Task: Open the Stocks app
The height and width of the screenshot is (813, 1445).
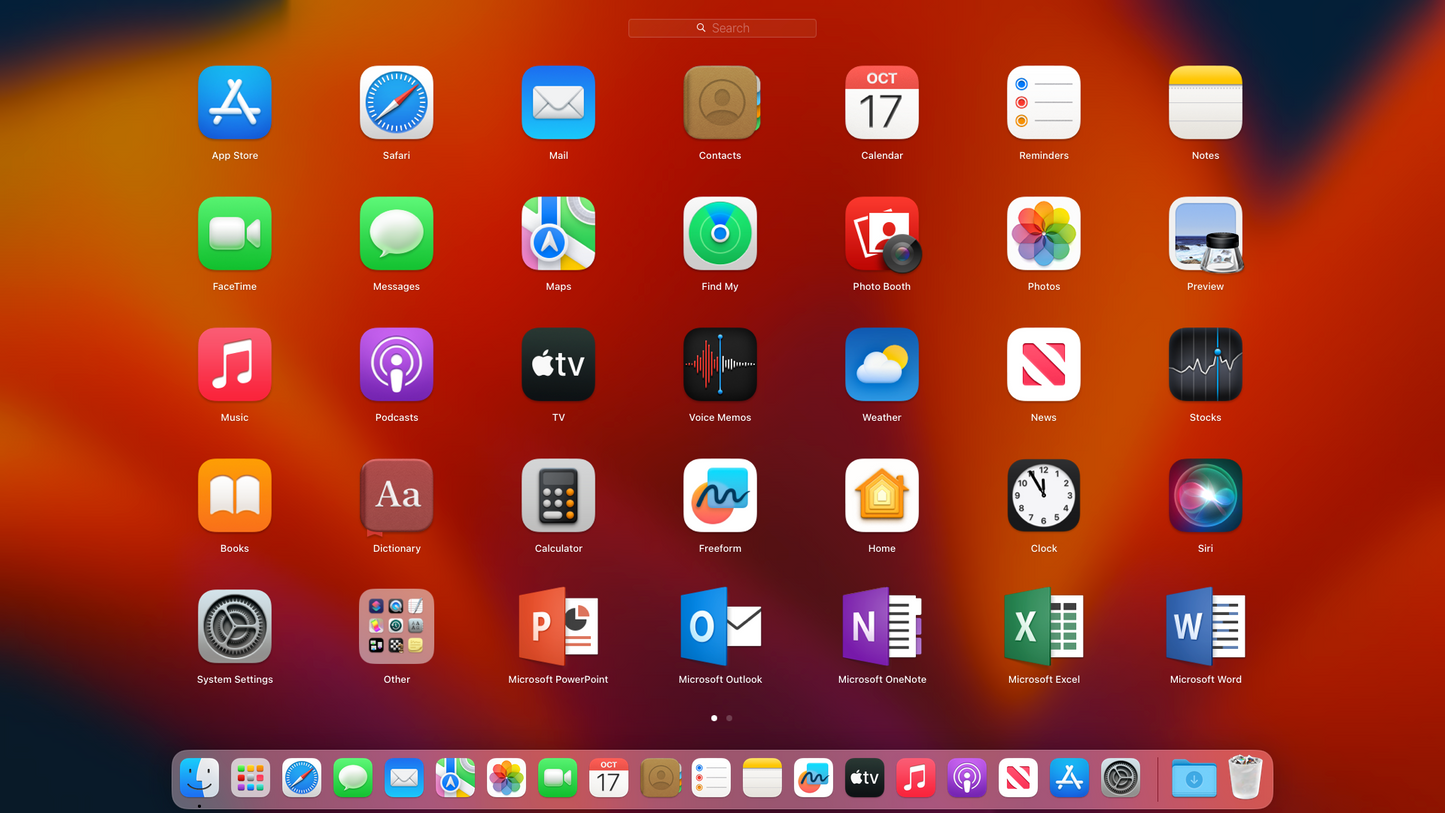Action: pos(1205,364)
